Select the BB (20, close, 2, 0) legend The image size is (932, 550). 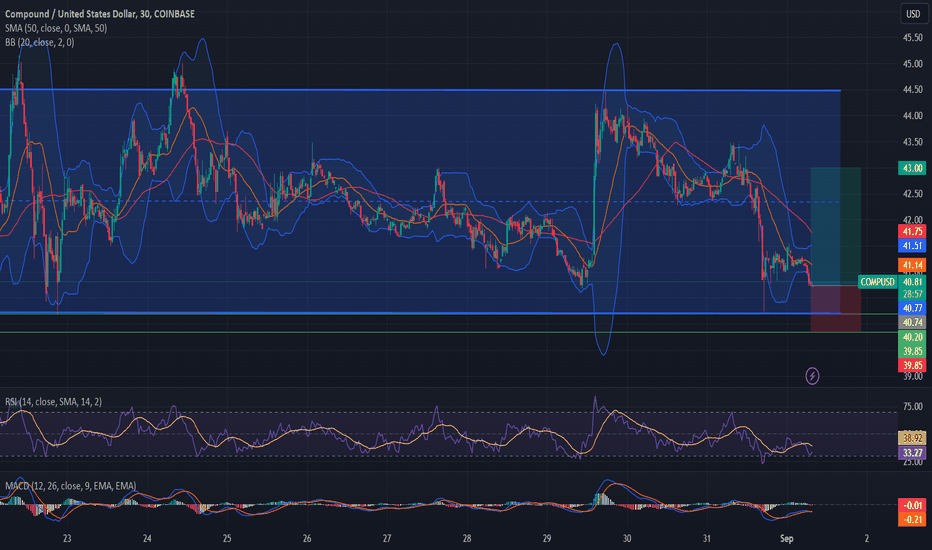tap(39, 42)
